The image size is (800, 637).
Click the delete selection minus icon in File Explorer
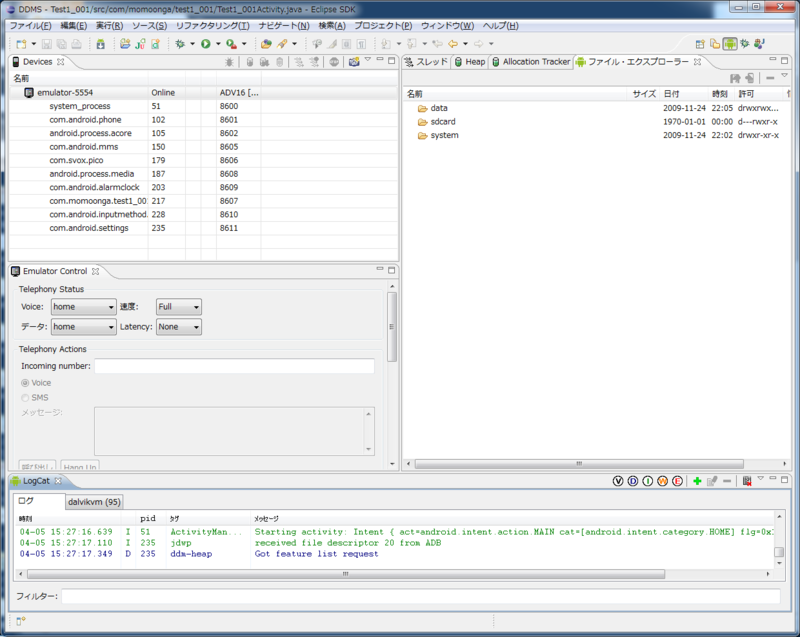[770, 78]
